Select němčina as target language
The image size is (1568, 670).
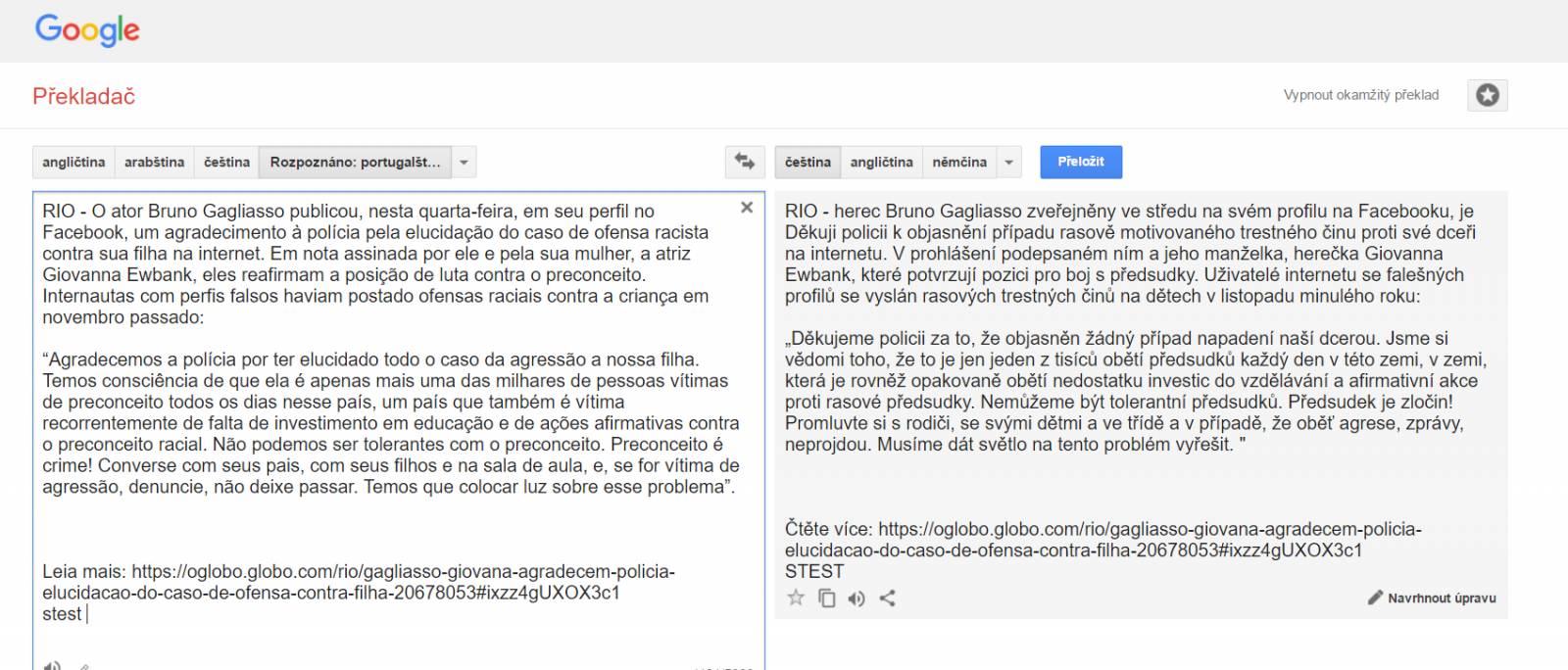click(x=959, y=162)
